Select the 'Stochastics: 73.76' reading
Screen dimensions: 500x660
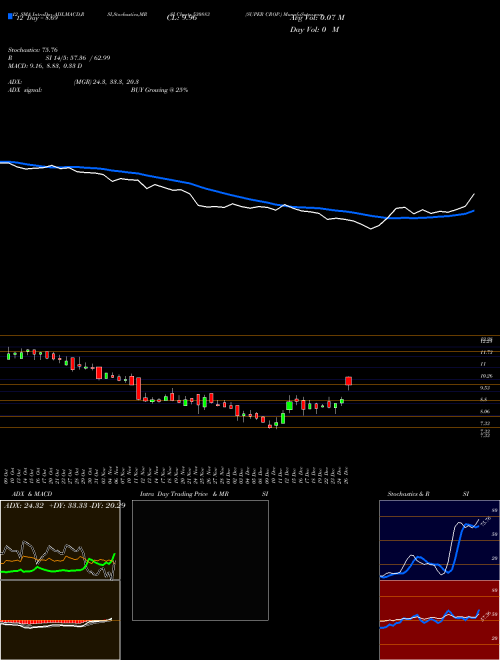(x=32, y=50)
